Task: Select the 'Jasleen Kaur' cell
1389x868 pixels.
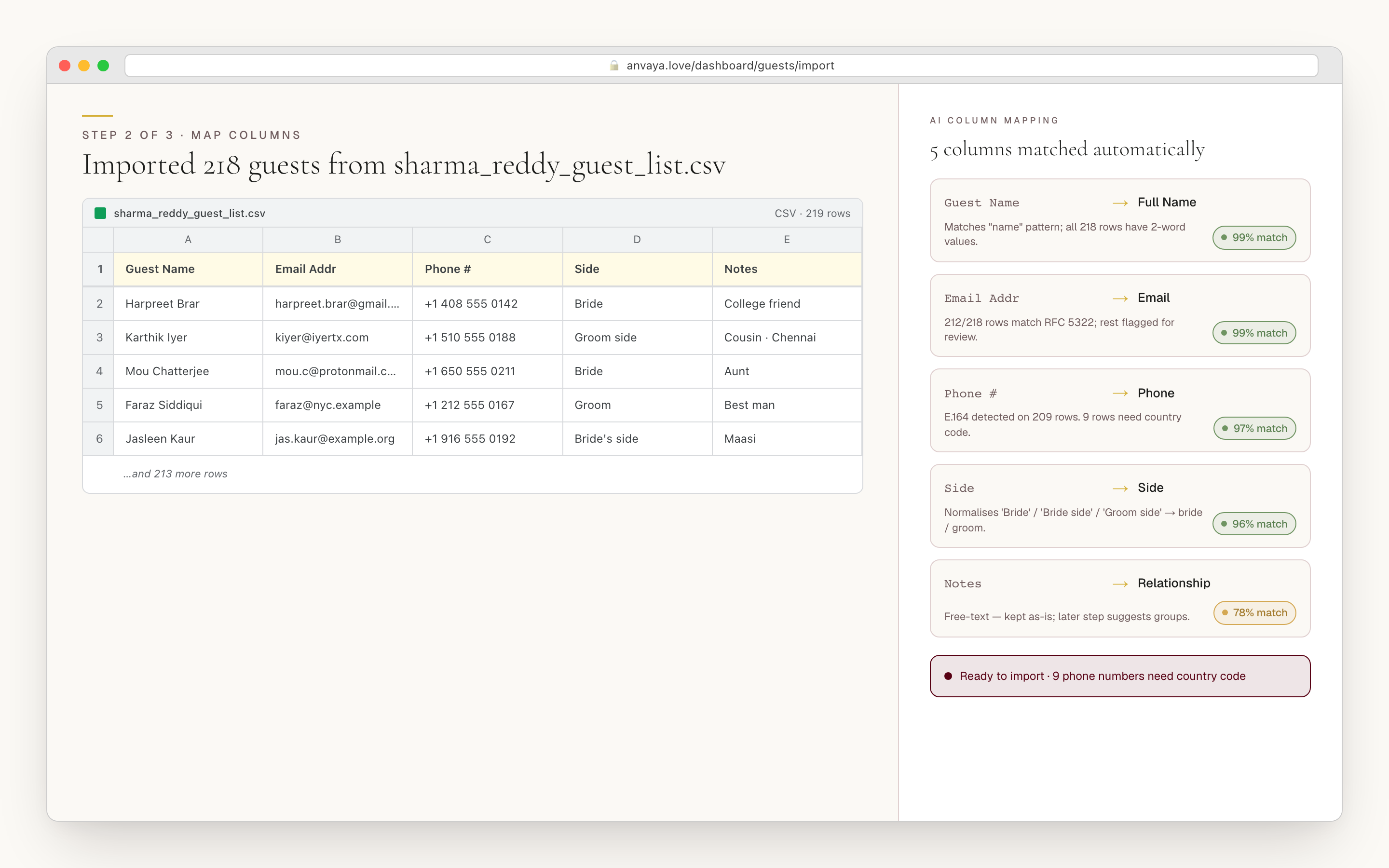Action: click(188, 439)
